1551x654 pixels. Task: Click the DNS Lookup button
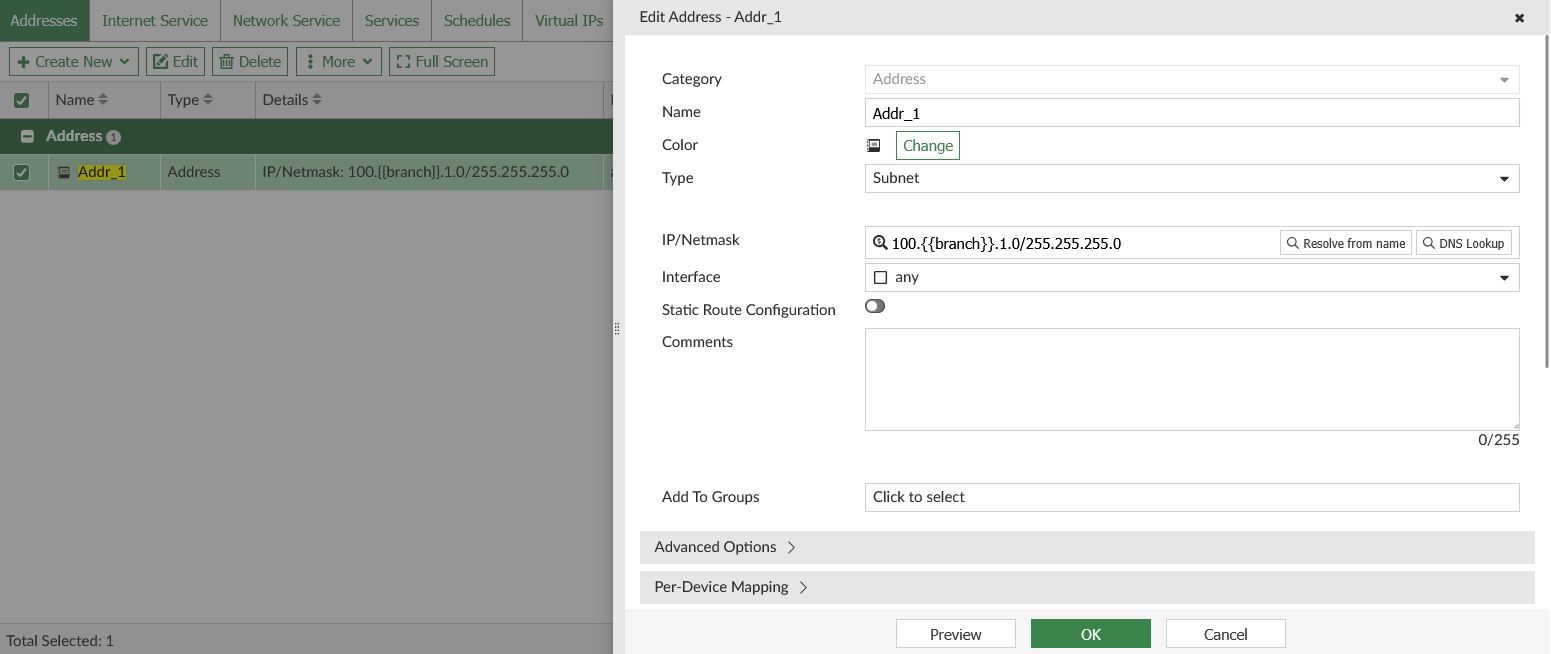[1463, 243]
